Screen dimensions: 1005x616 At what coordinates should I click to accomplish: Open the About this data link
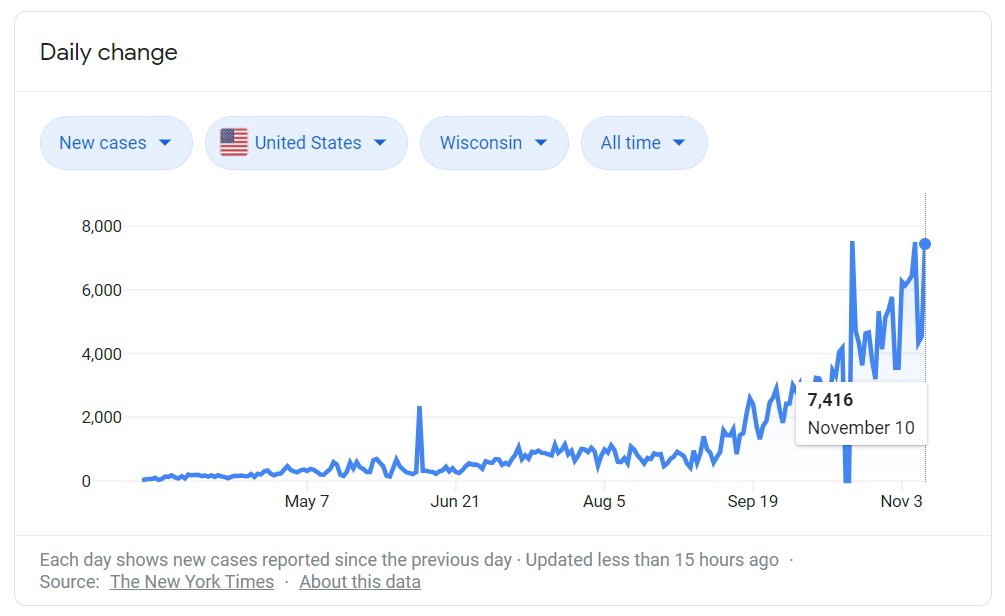(360, 582)
